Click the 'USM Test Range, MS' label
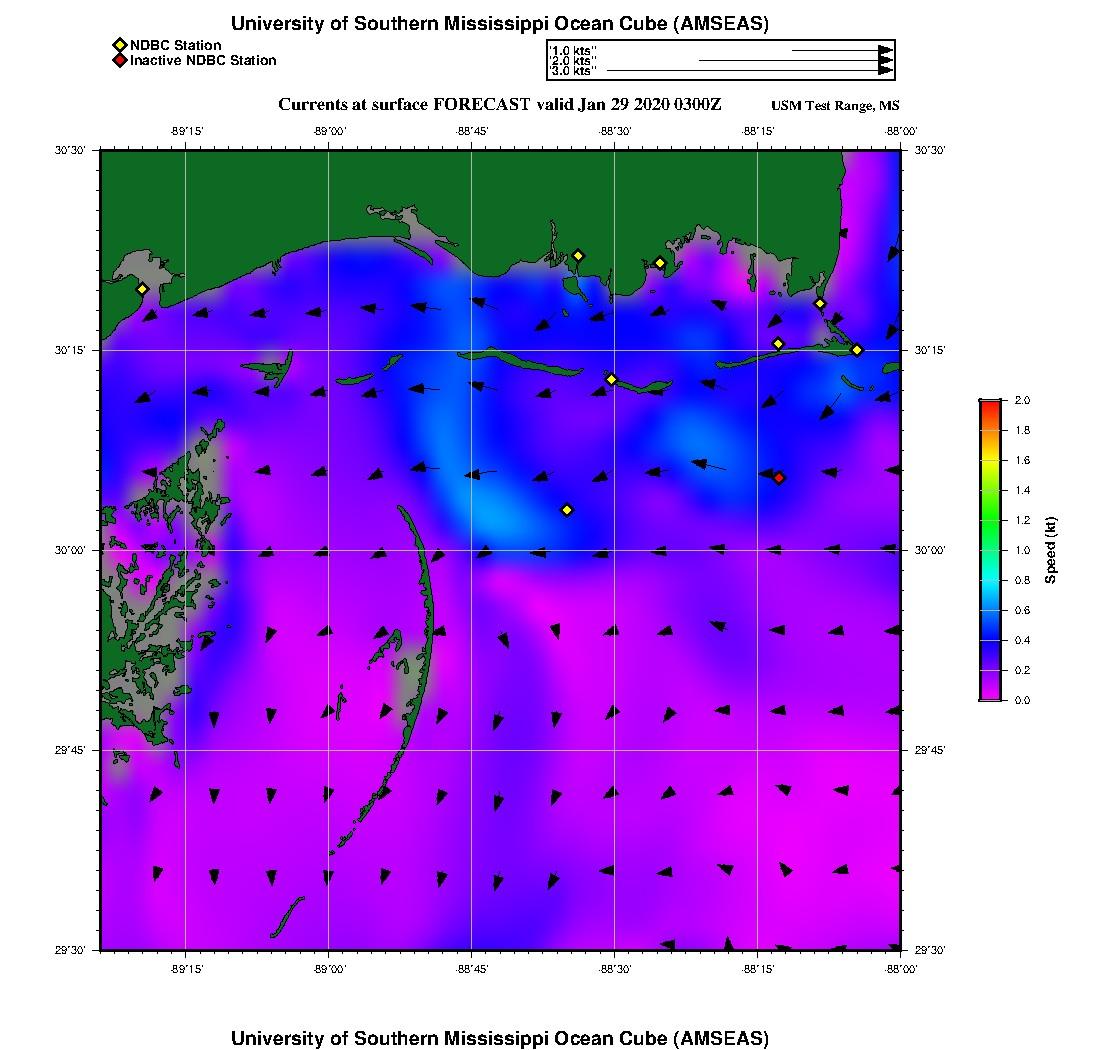This screenshot has width=1100, height=1050. [836, 106]
